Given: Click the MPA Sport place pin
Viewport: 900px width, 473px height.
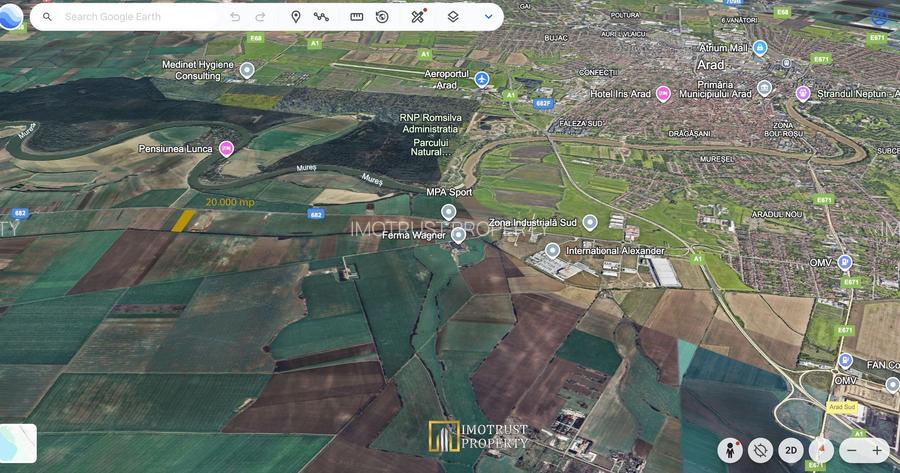Looking at the screenshot, I should pyautogui.click(x=448, y=212).
